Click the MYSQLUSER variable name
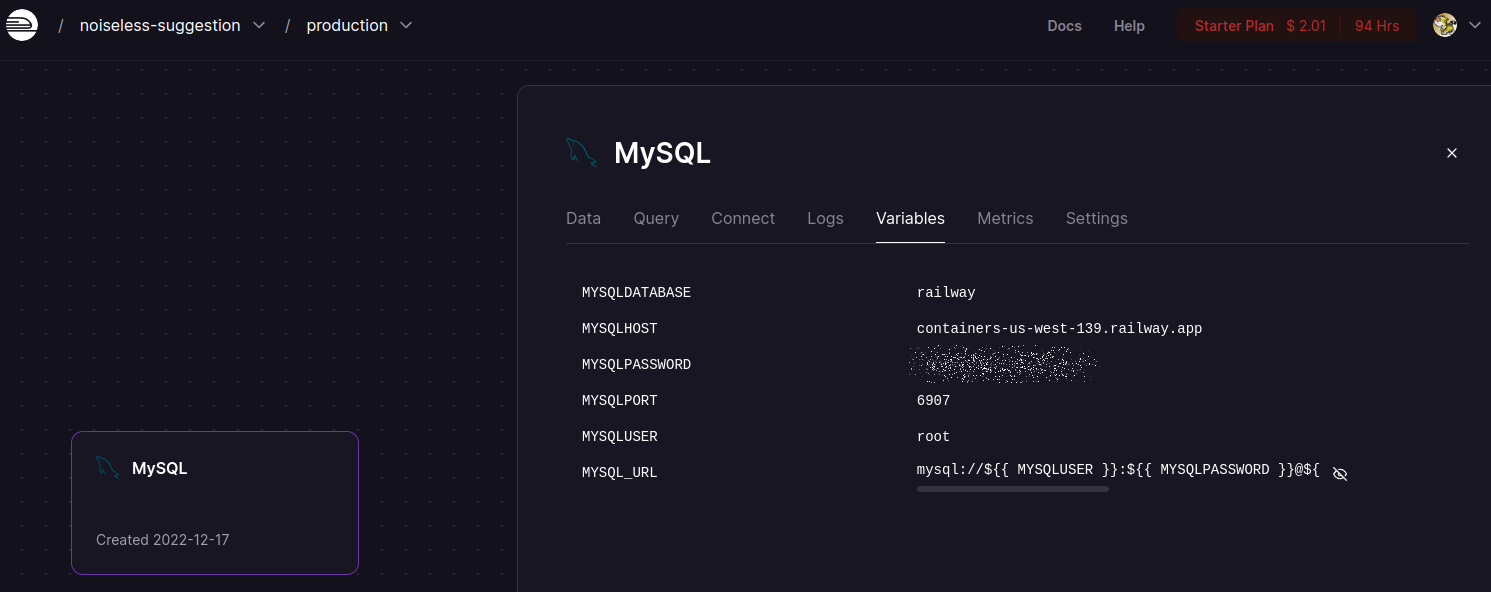The image size is (1491, 592). [619, 437]
